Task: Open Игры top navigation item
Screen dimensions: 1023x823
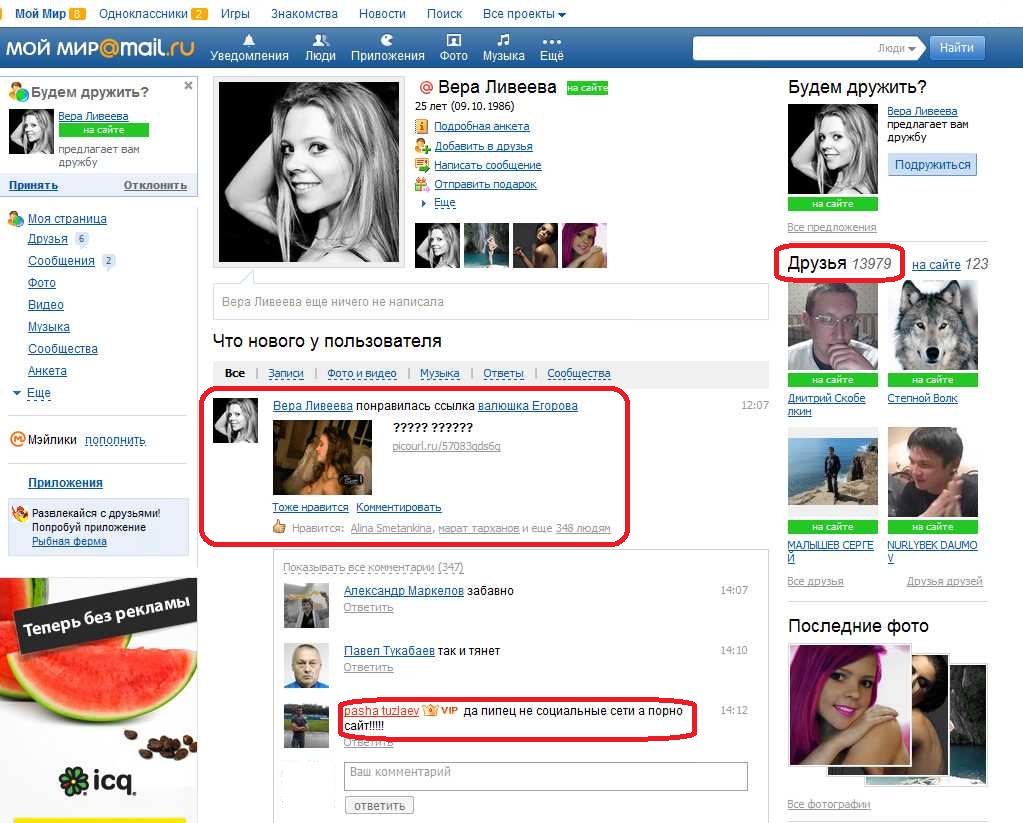Action: tap(235, 14)
